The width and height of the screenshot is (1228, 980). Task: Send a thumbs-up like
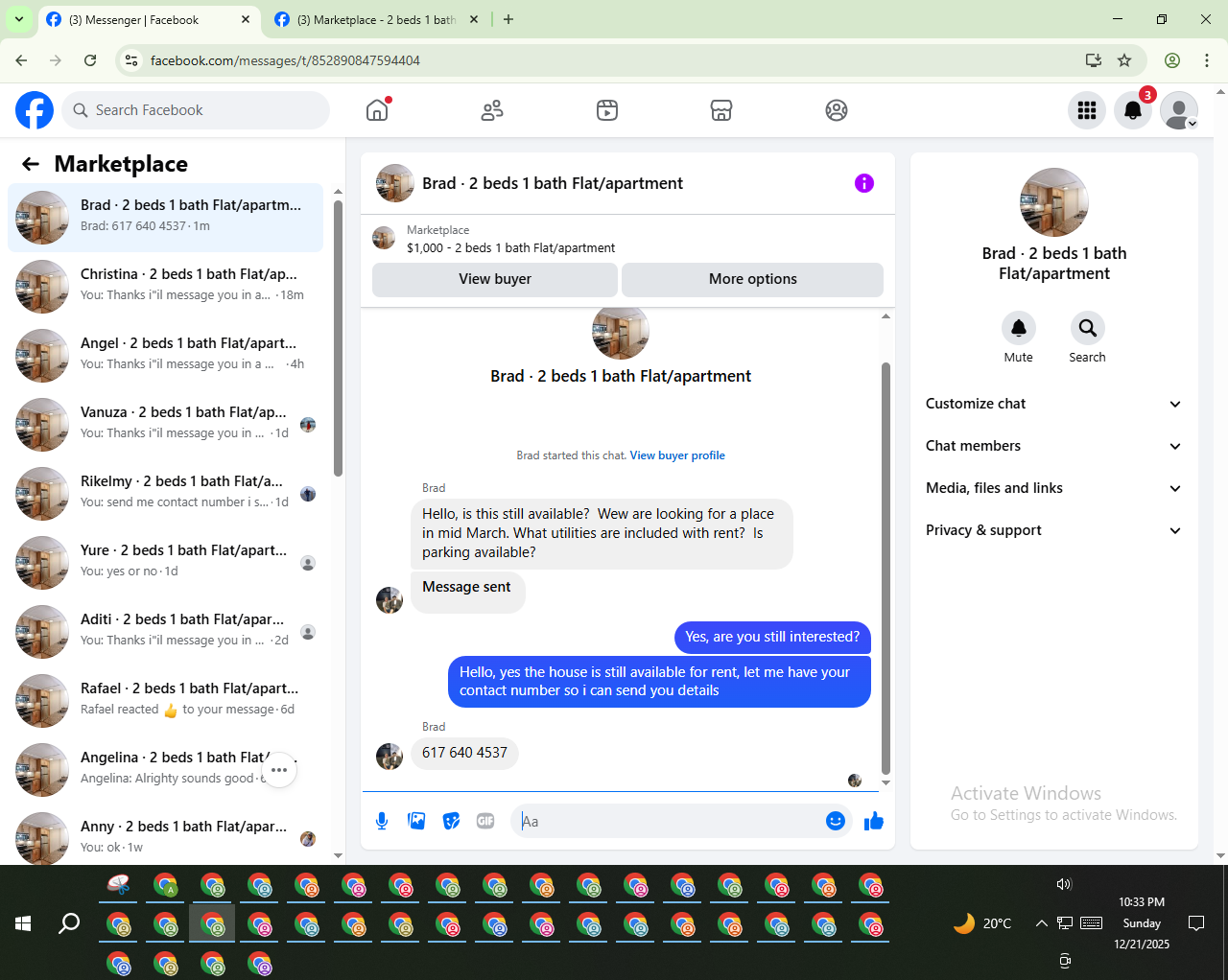coord(874,821)
